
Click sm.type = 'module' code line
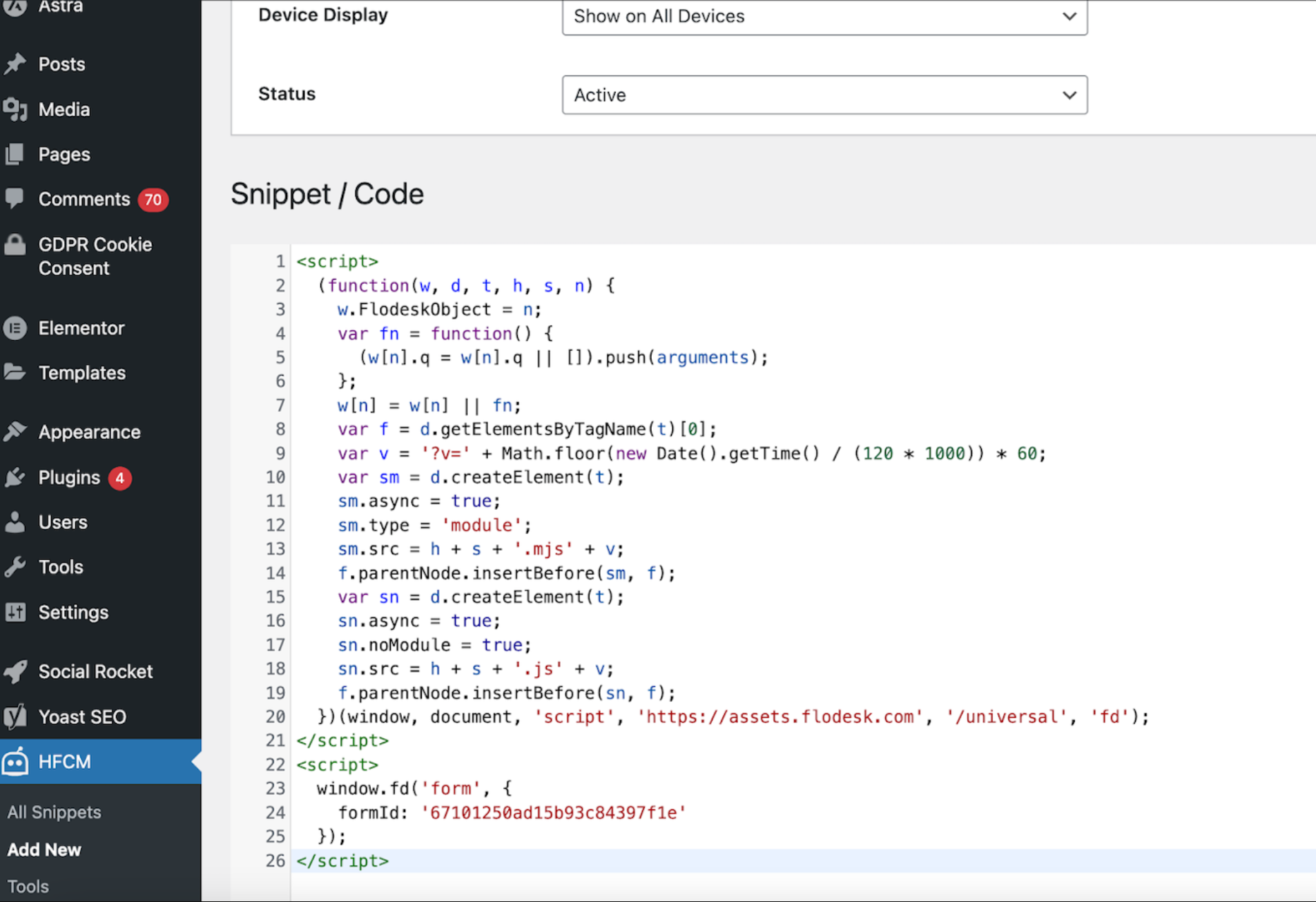coord(435,525)
